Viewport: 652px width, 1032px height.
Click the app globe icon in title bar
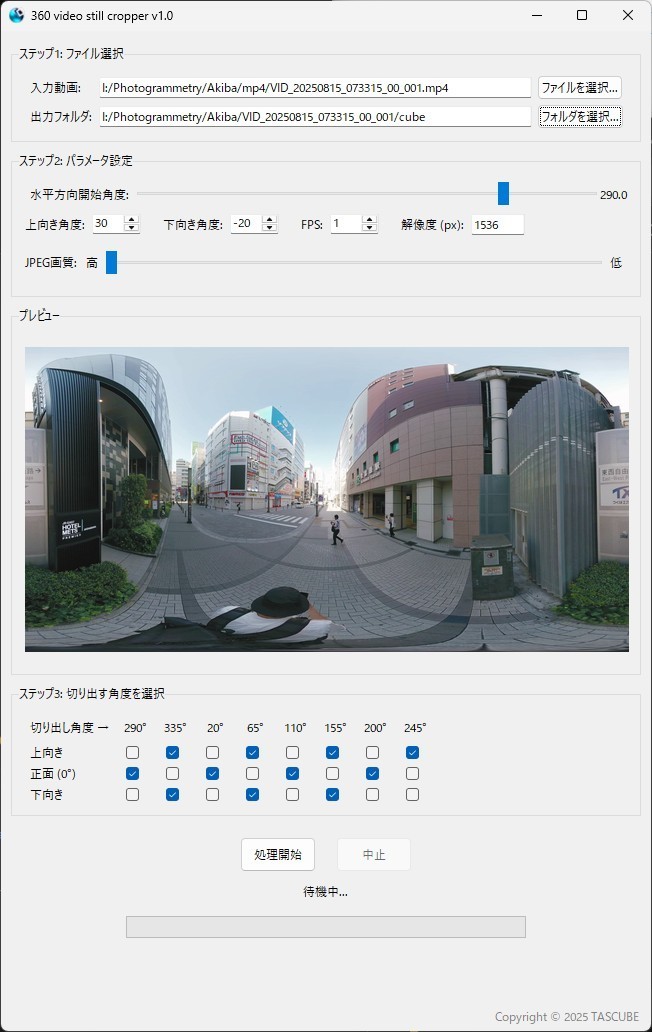pos(16,15)
